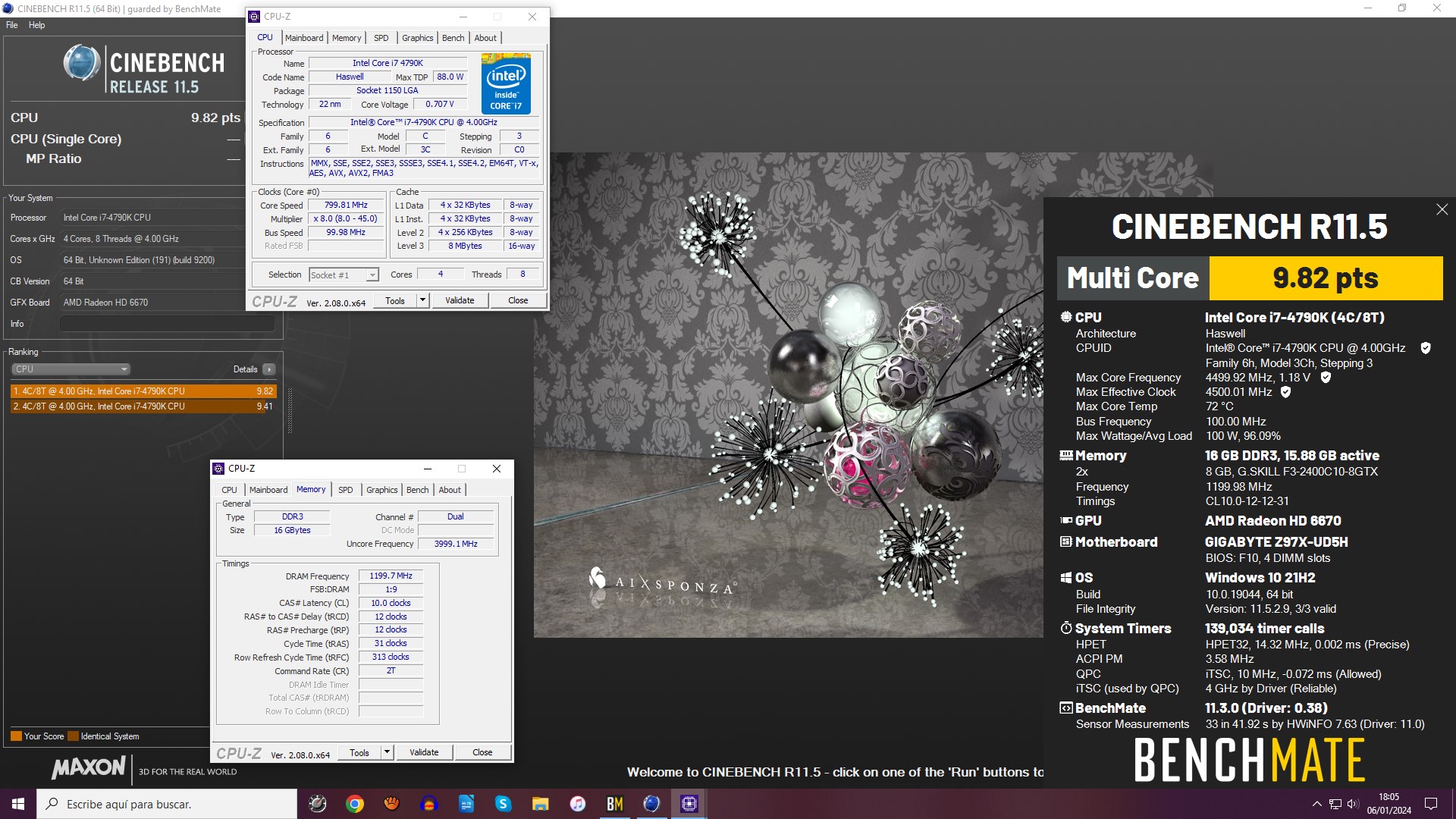
Task: Open the gauge dial app in taskbar
Action: [318, 804]
